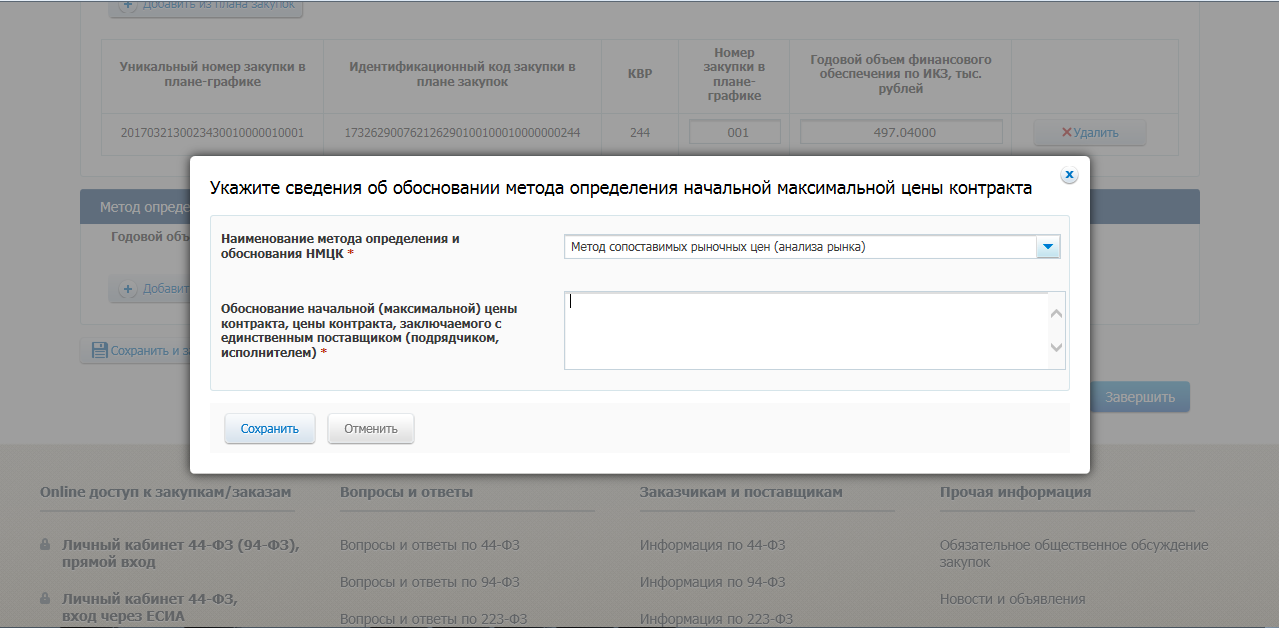Edit the 497.04000 financial volume field

[x=900, y=132]
